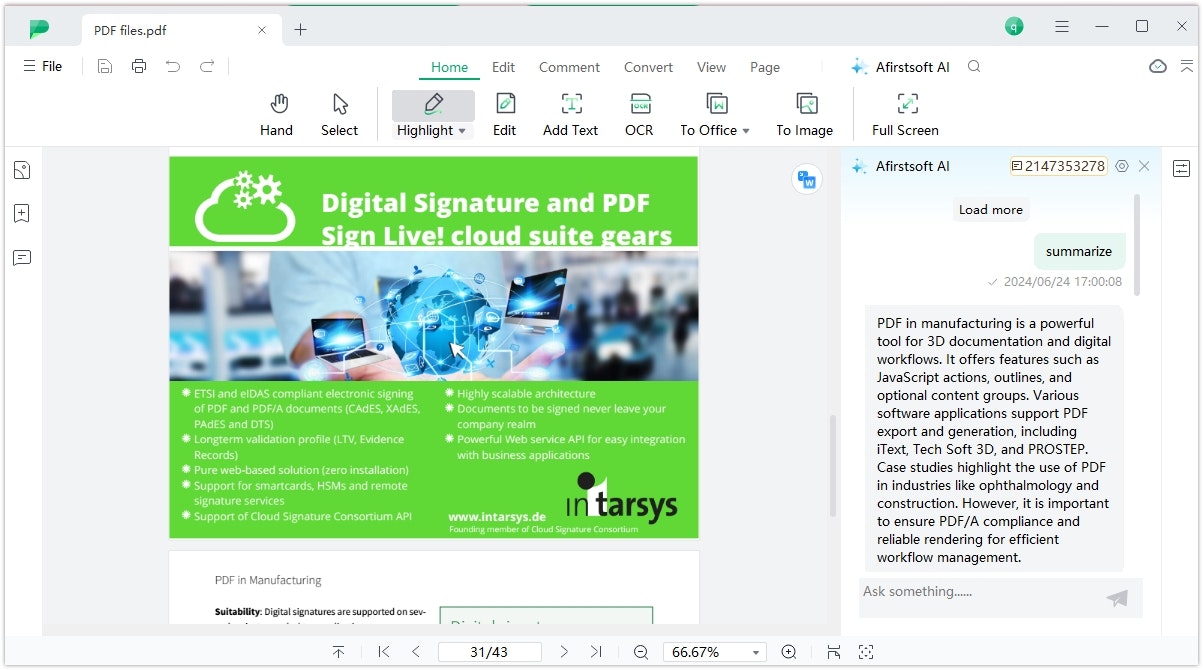The image size is (1203, 670).
Task: Click the summarize chat message
Action: (x=1079, y=252)
